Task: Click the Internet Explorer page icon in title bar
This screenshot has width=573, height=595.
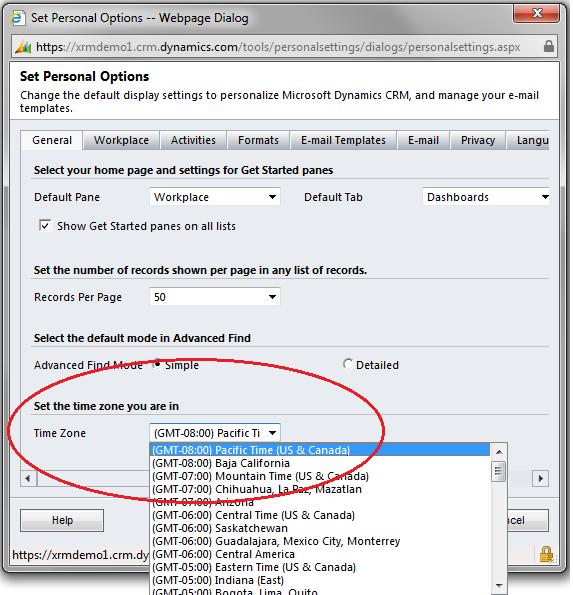Action: pyautogui.click(x=17, y=17)
